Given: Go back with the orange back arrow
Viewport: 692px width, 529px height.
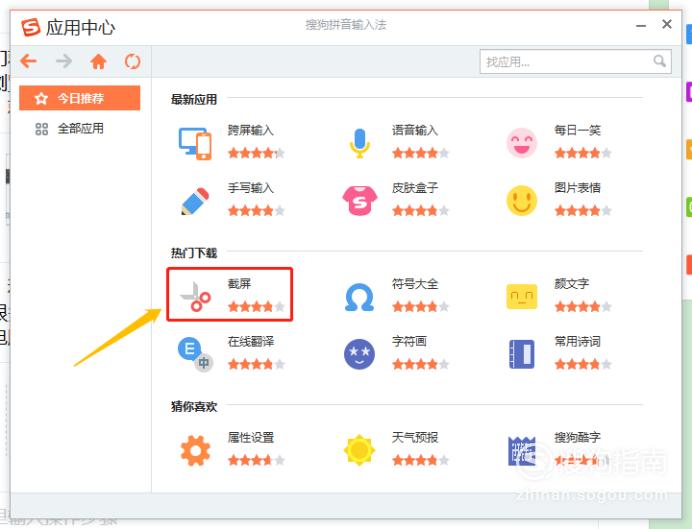Looking at the screenshot, I should pos(29,61).
